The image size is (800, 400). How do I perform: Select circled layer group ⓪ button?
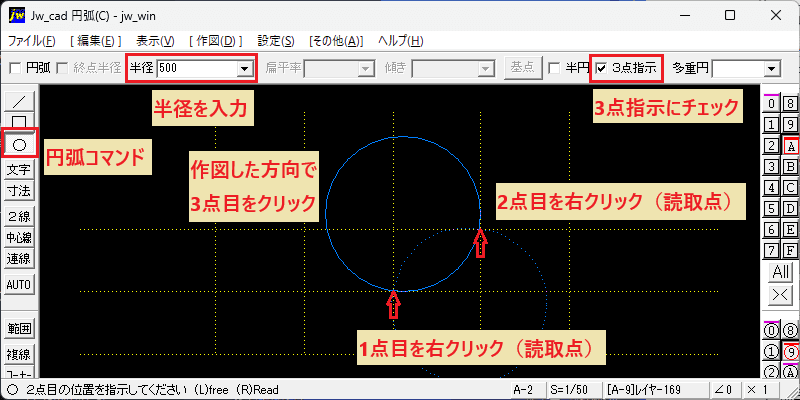point(772,331)
